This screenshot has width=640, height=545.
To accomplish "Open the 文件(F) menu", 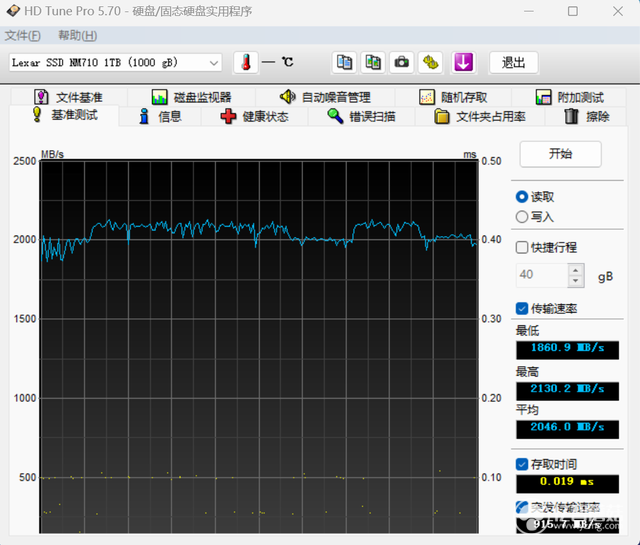I will click(x=22, y=36).
